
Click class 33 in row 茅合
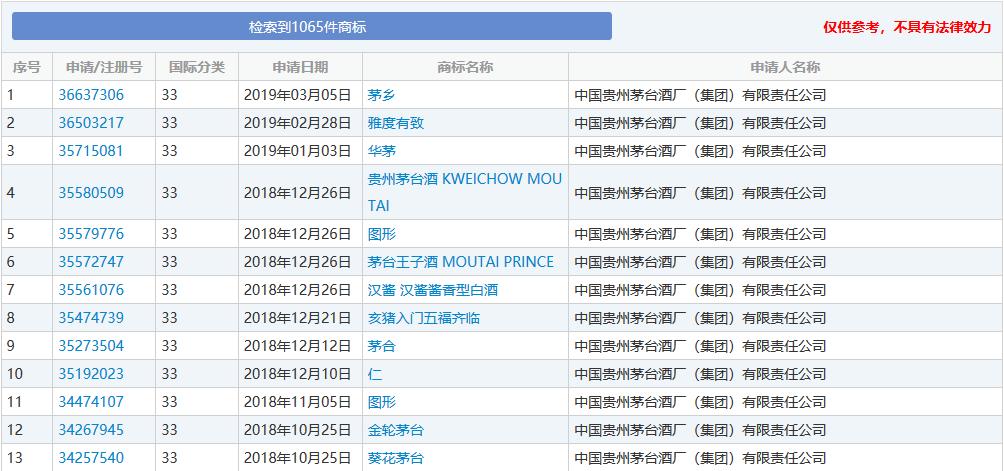pos(169,346)
